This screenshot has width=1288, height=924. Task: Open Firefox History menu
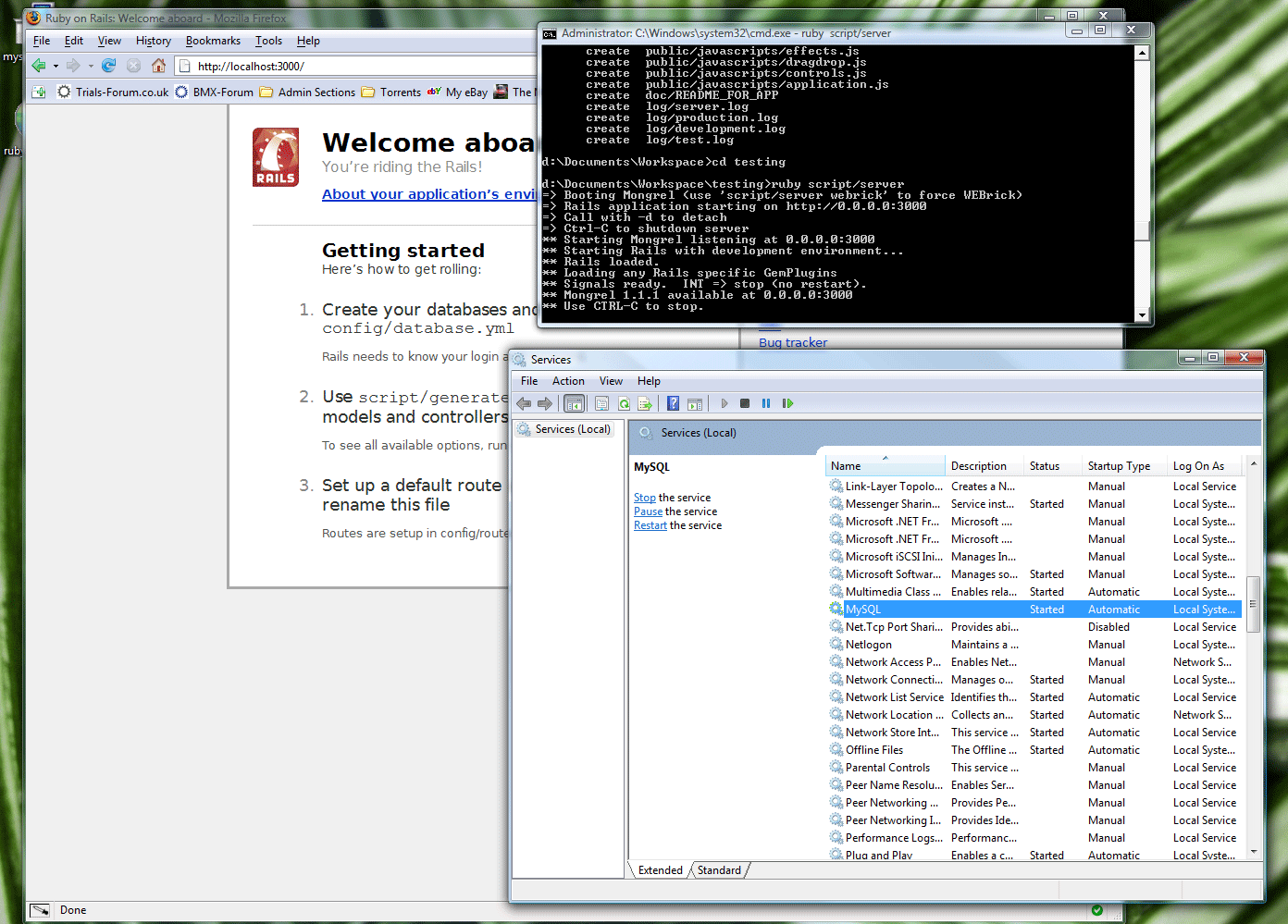[x=154, y=41]
